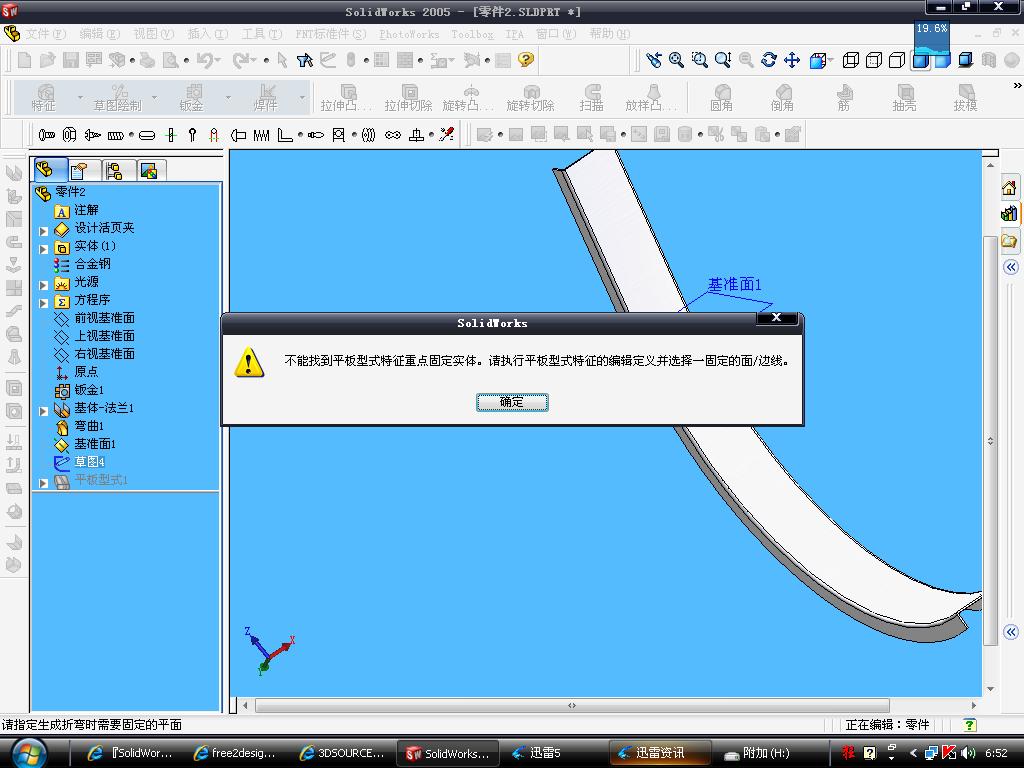Expand the toolbar overflow chevron
Viewport: 1024px width, 768px height.
[x=1017, y=86]
